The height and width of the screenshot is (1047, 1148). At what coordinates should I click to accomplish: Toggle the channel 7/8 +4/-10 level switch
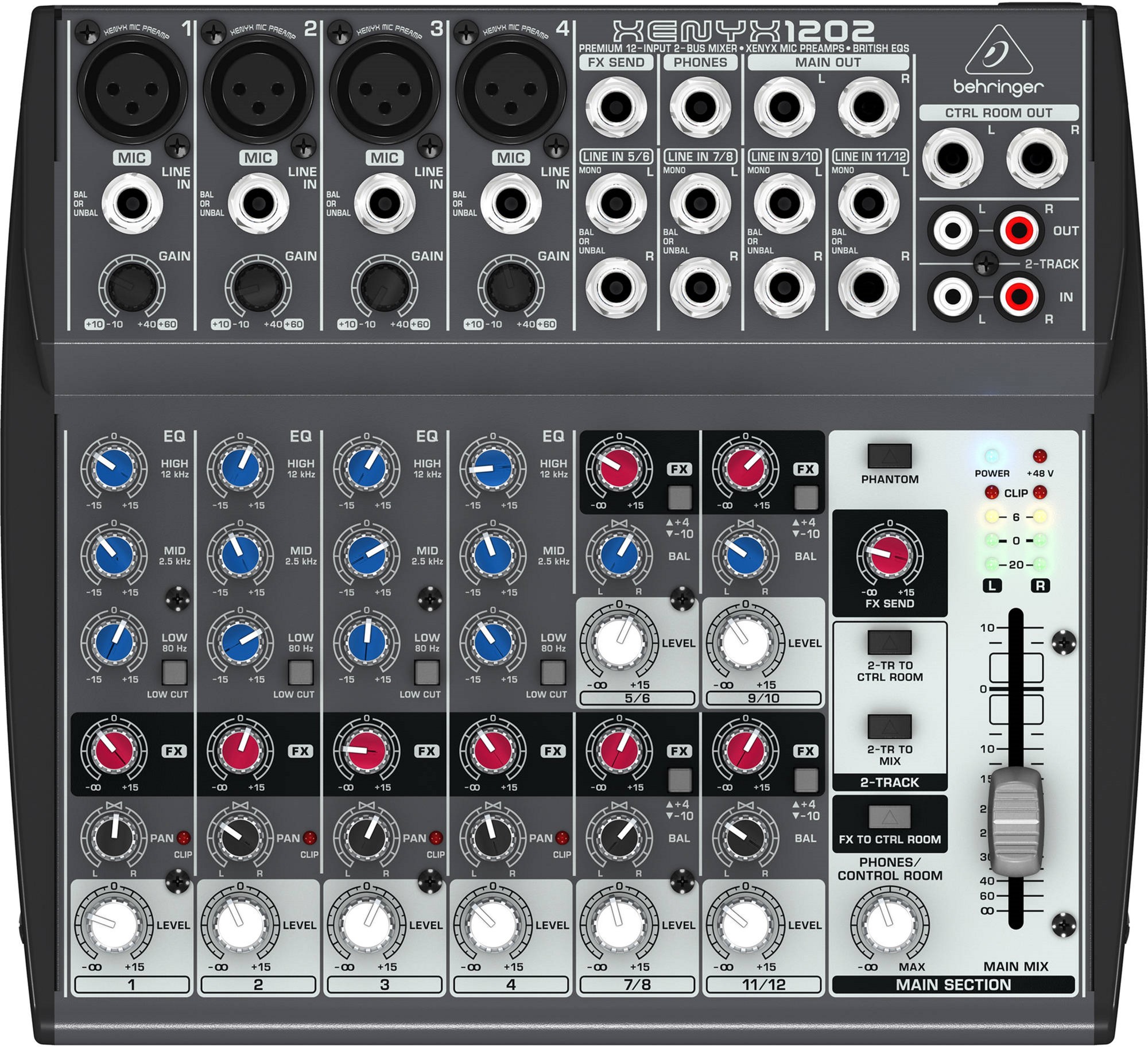coord(680,780)
